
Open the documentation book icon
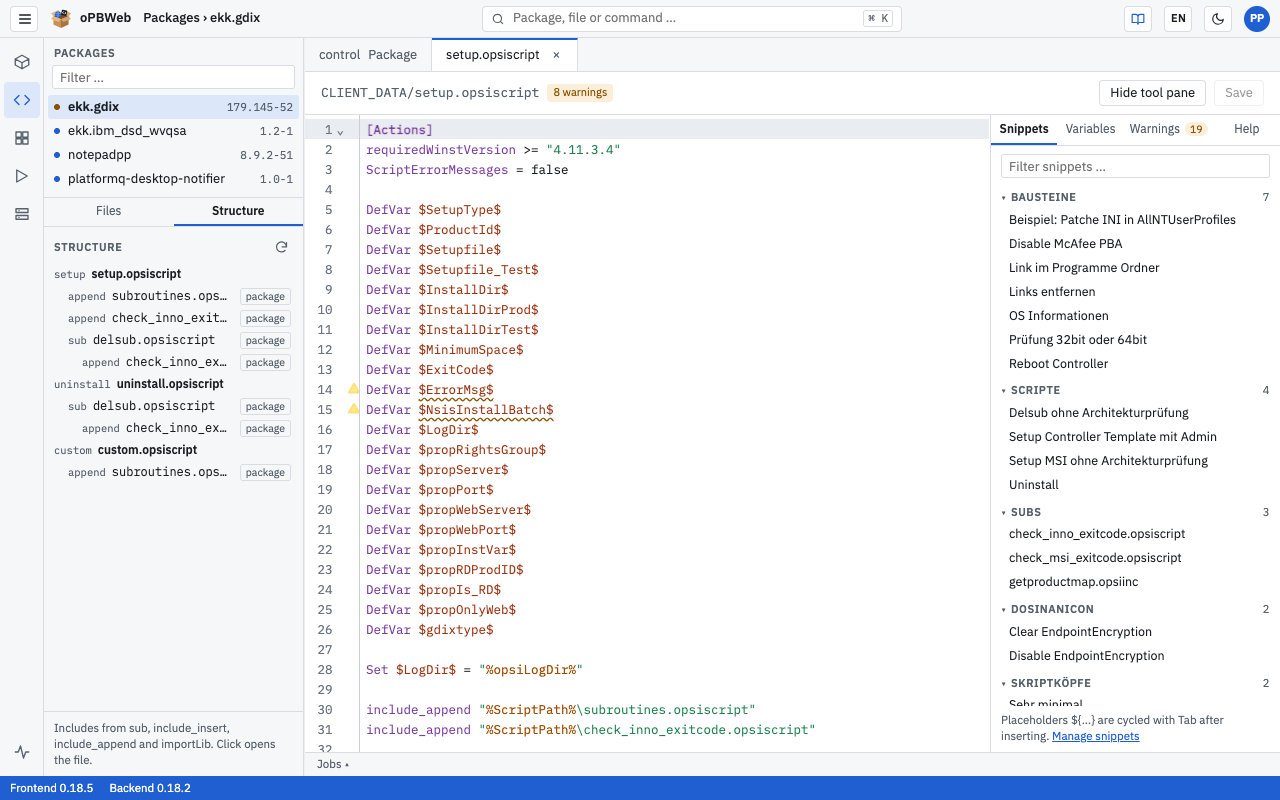(1137, 18)
